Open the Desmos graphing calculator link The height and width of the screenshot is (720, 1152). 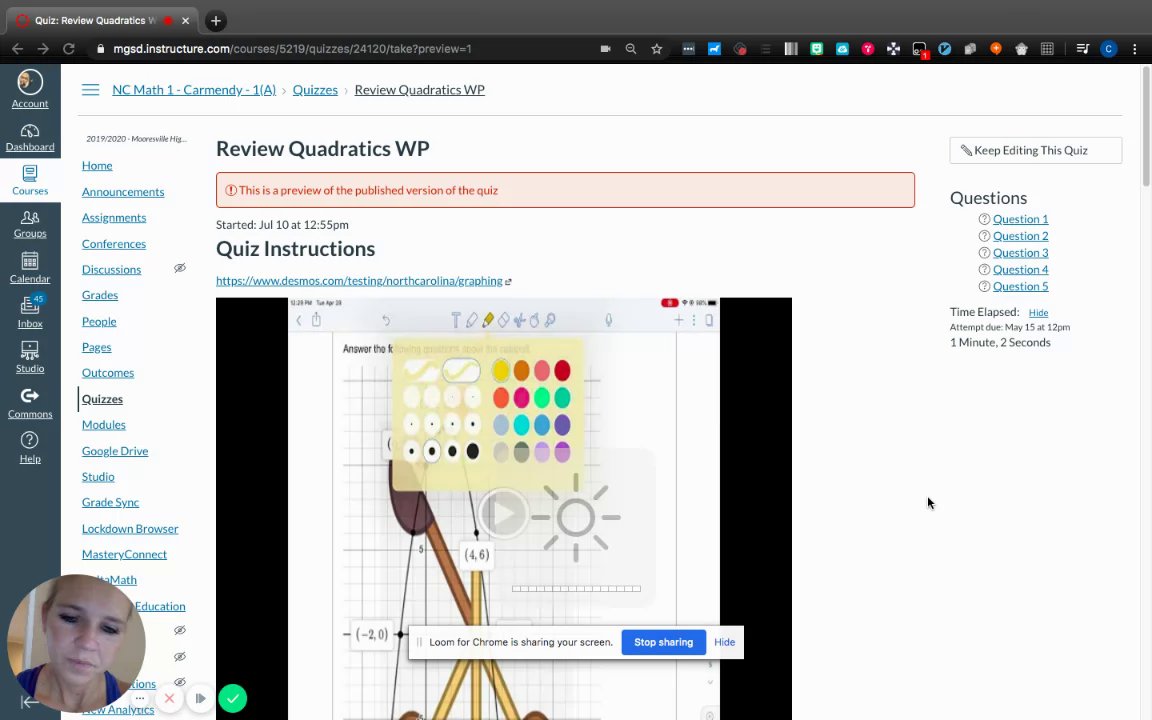click(359, 281)
